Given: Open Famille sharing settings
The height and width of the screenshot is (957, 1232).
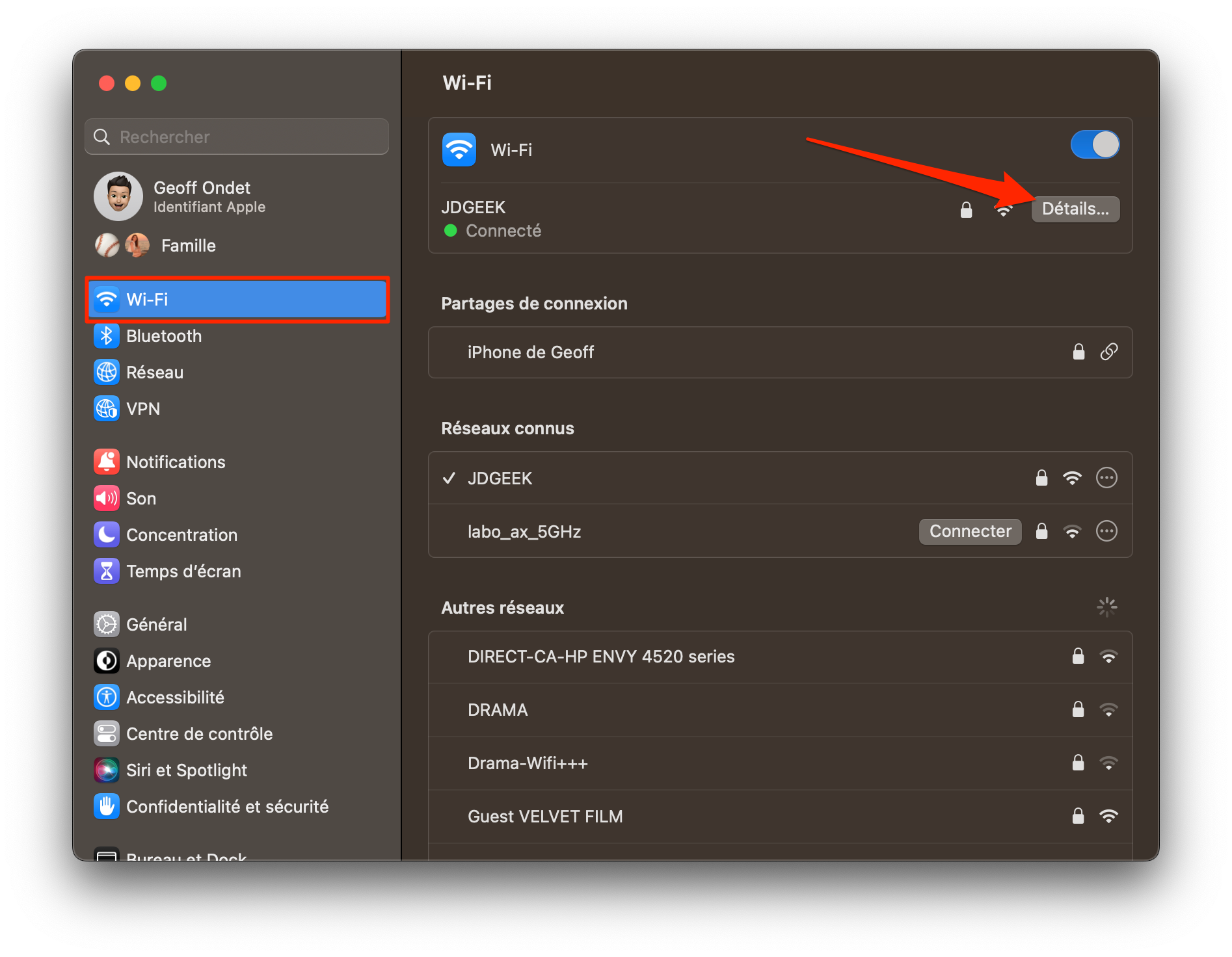Looking at the screenshot, I should click(x=237, y=245).
